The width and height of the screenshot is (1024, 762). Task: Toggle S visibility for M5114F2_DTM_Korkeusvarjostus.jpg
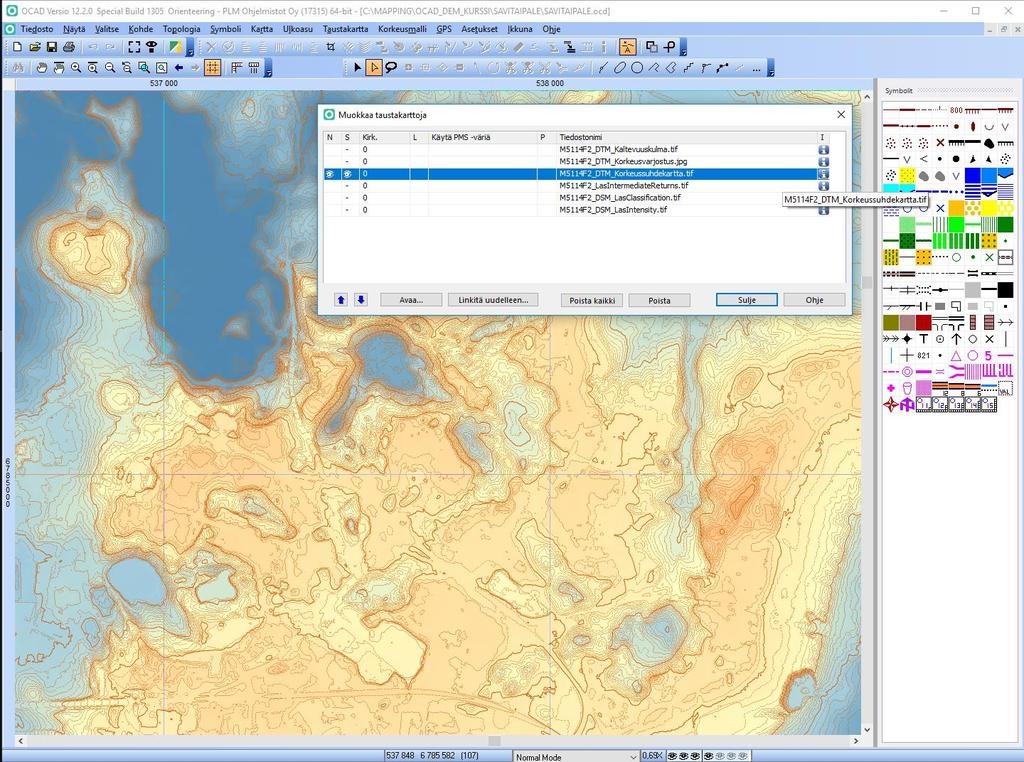(347, 161)
